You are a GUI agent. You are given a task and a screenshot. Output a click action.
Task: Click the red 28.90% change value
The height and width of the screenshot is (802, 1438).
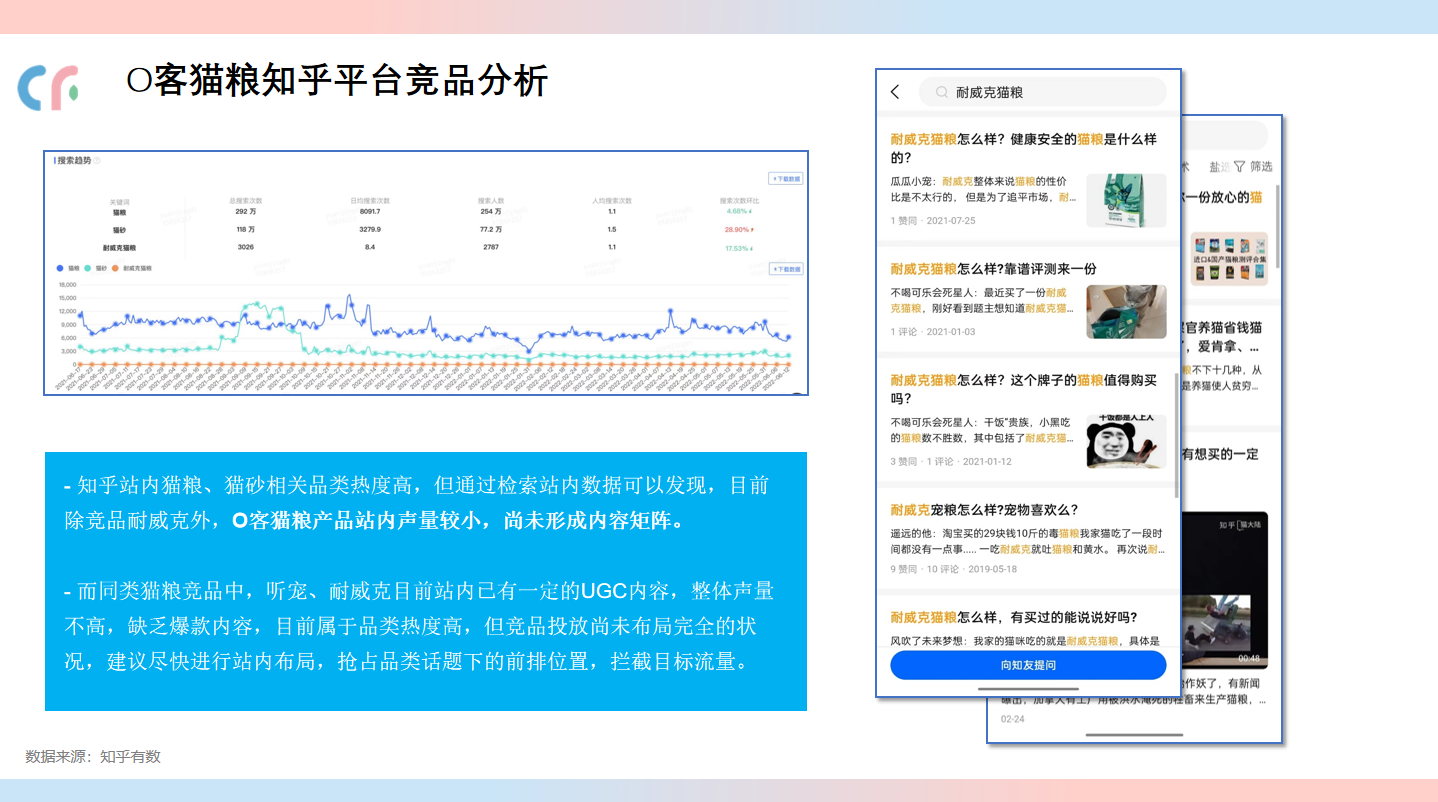(739, 229)
